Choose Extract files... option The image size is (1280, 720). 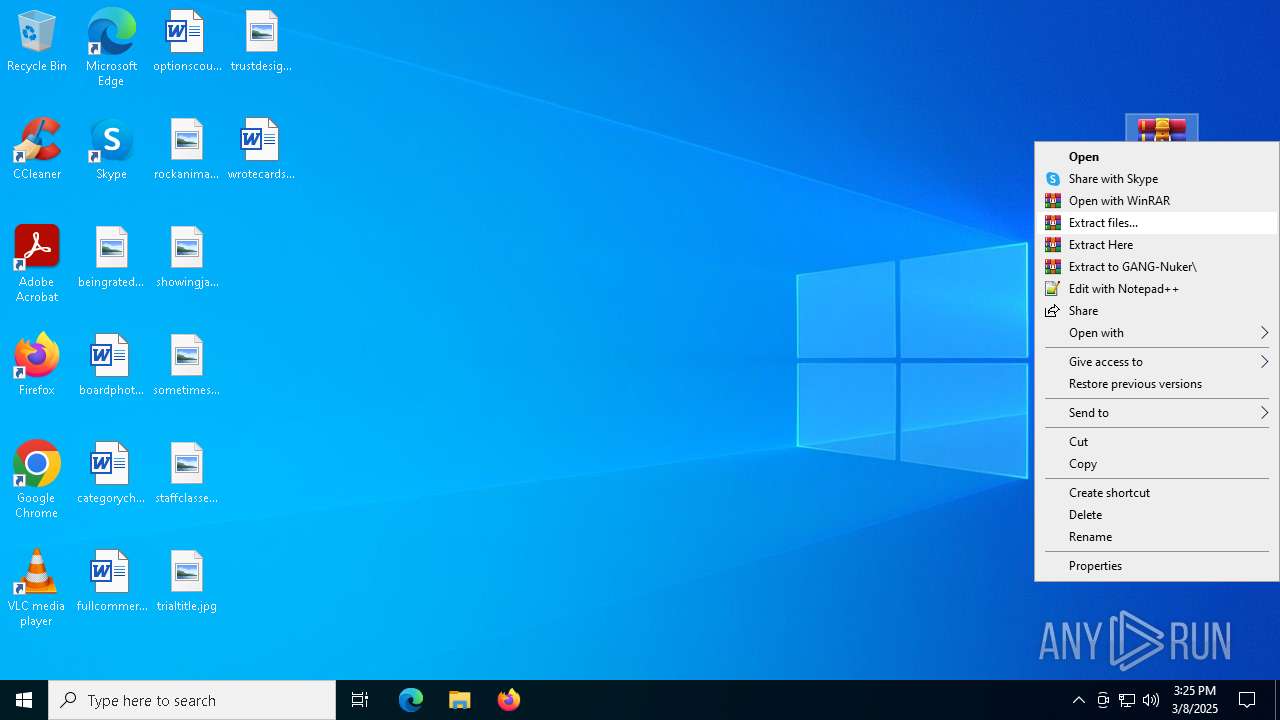click(x=1157, y=223)
